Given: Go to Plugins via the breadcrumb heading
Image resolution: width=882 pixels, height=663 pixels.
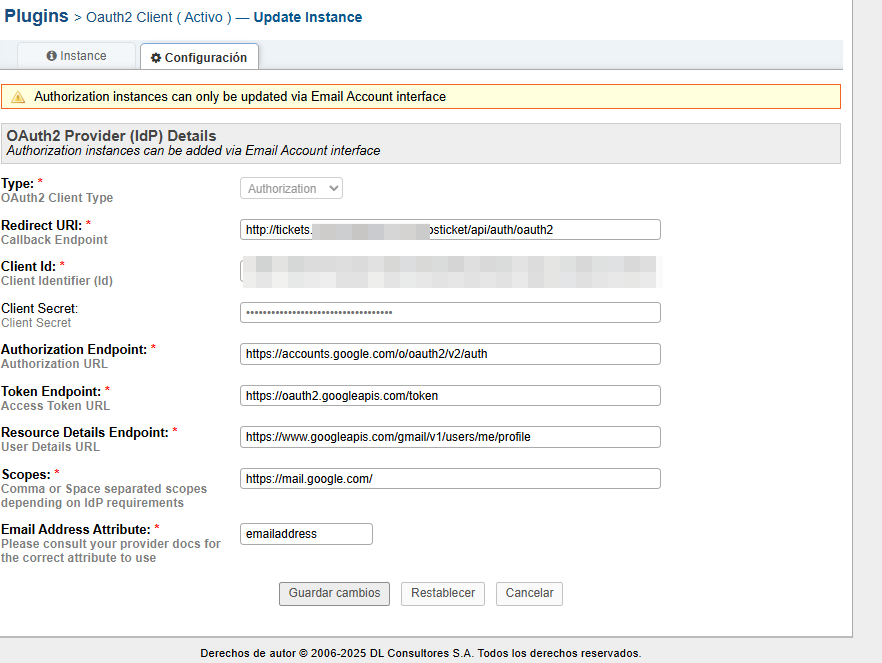Looking at the screenshot, I should click(x=37, y=16).
